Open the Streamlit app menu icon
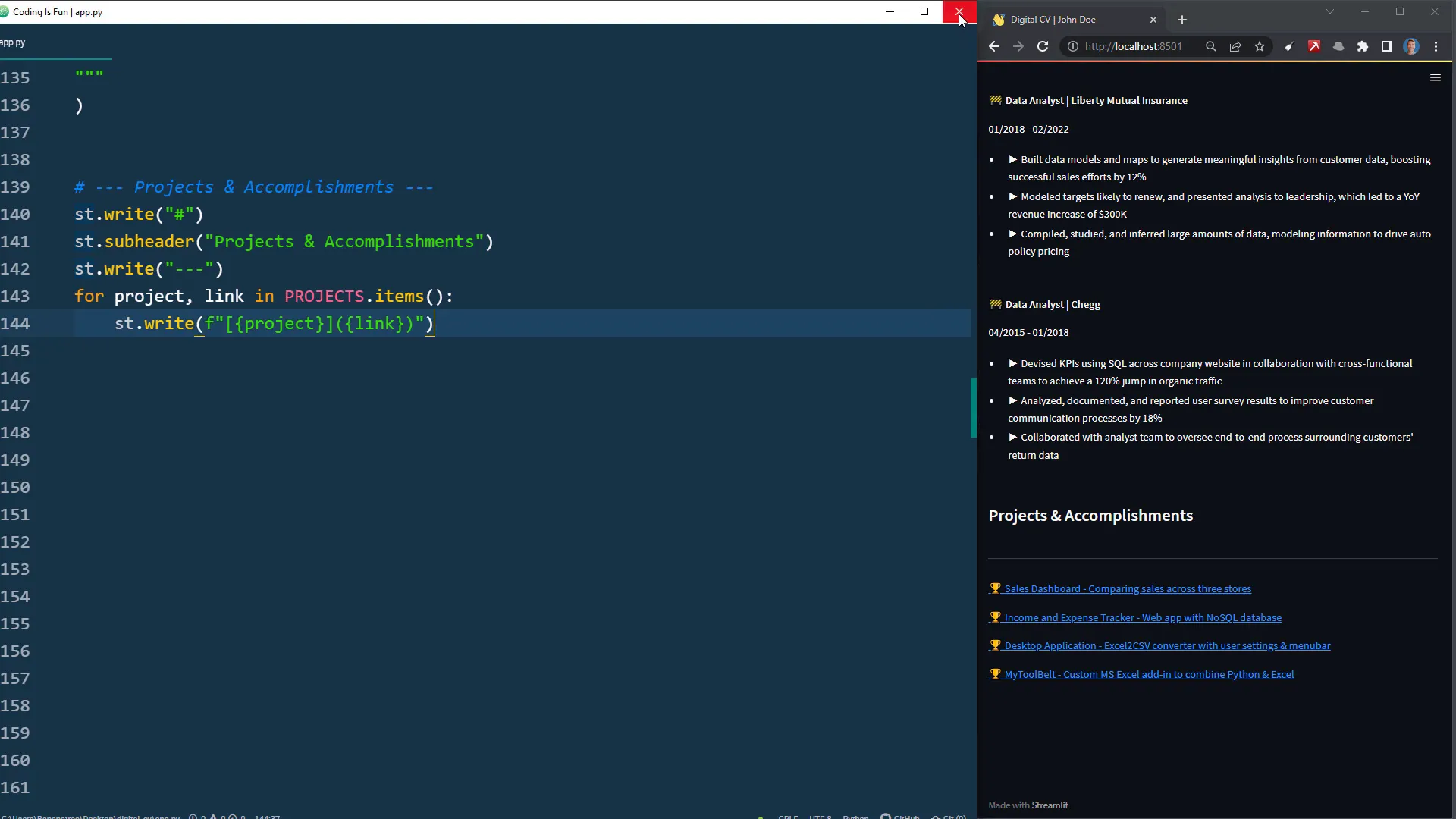1456x819 pixels. [x=1435, y=77]
